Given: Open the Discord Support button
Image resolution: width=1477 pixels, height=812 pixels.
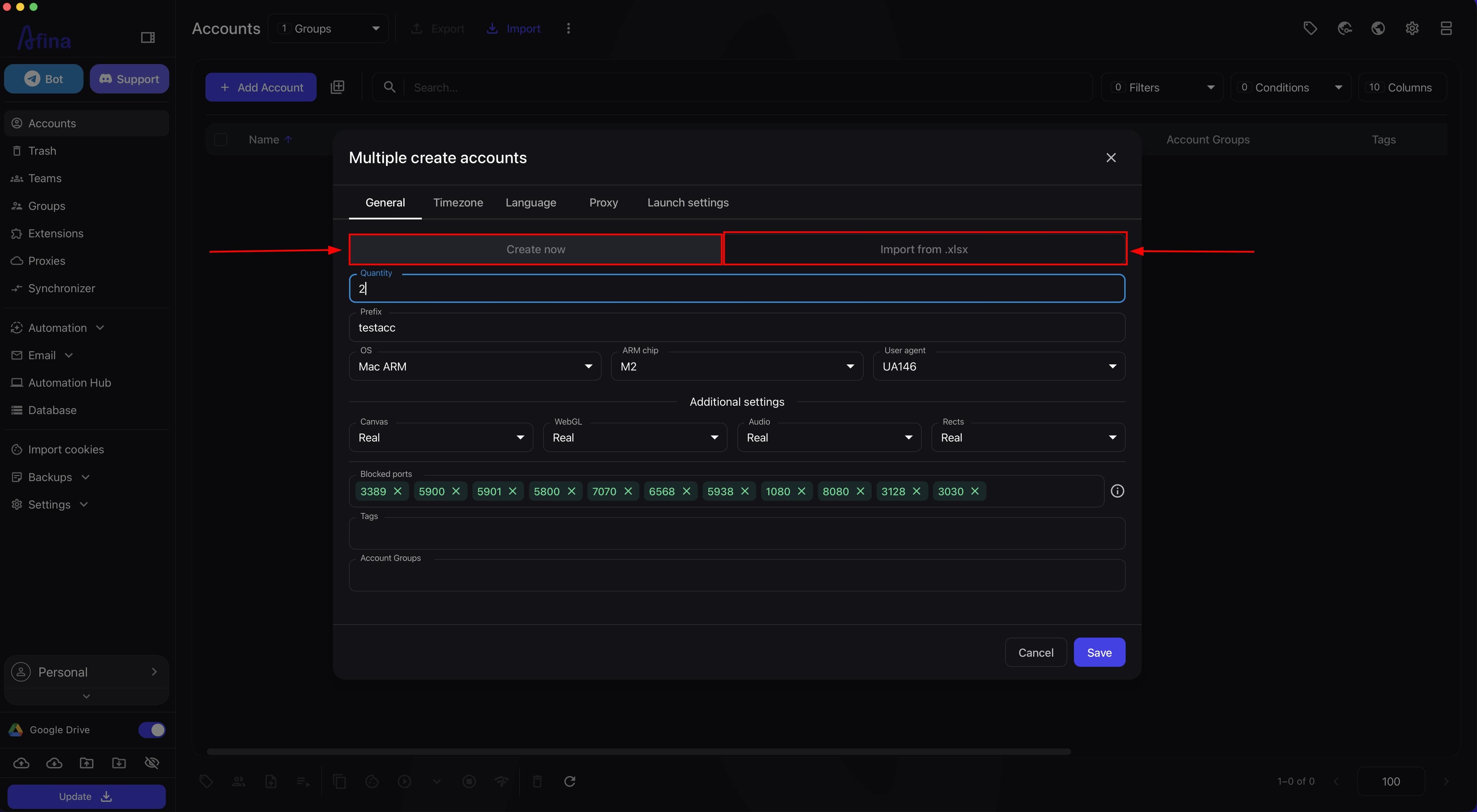Looking at the screenshot, I should coord(129,79).
